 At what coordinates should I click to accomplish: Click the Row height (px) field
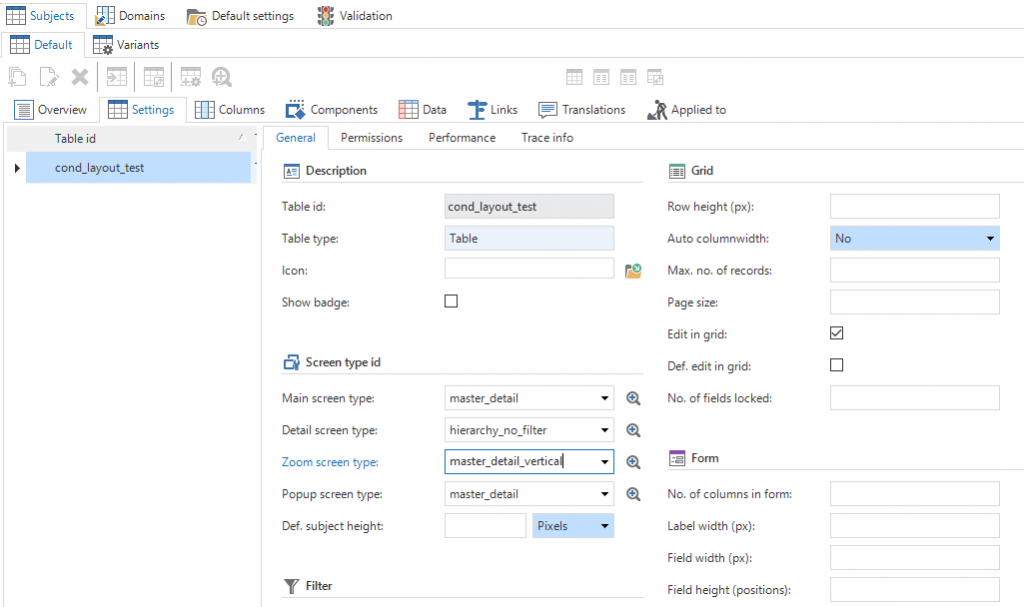(x=914, y=206)
